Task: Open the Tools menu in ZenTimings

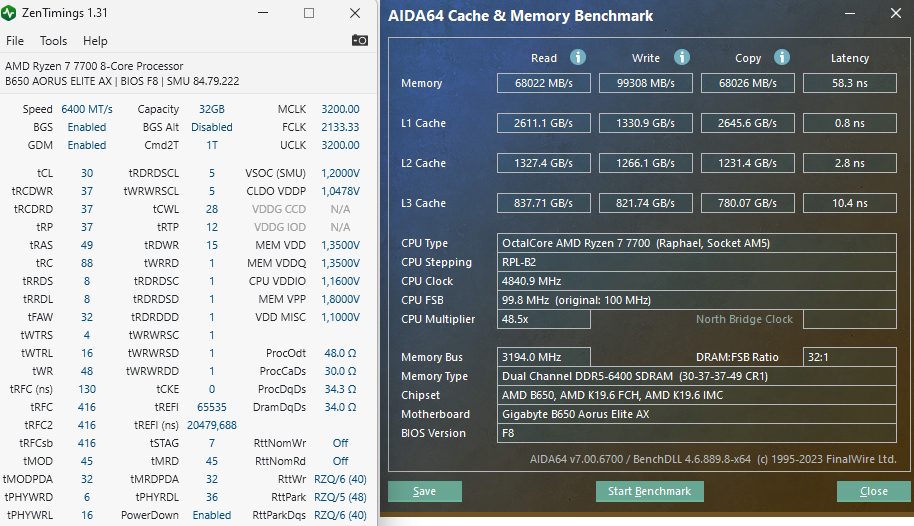Action: pos(53,41)
